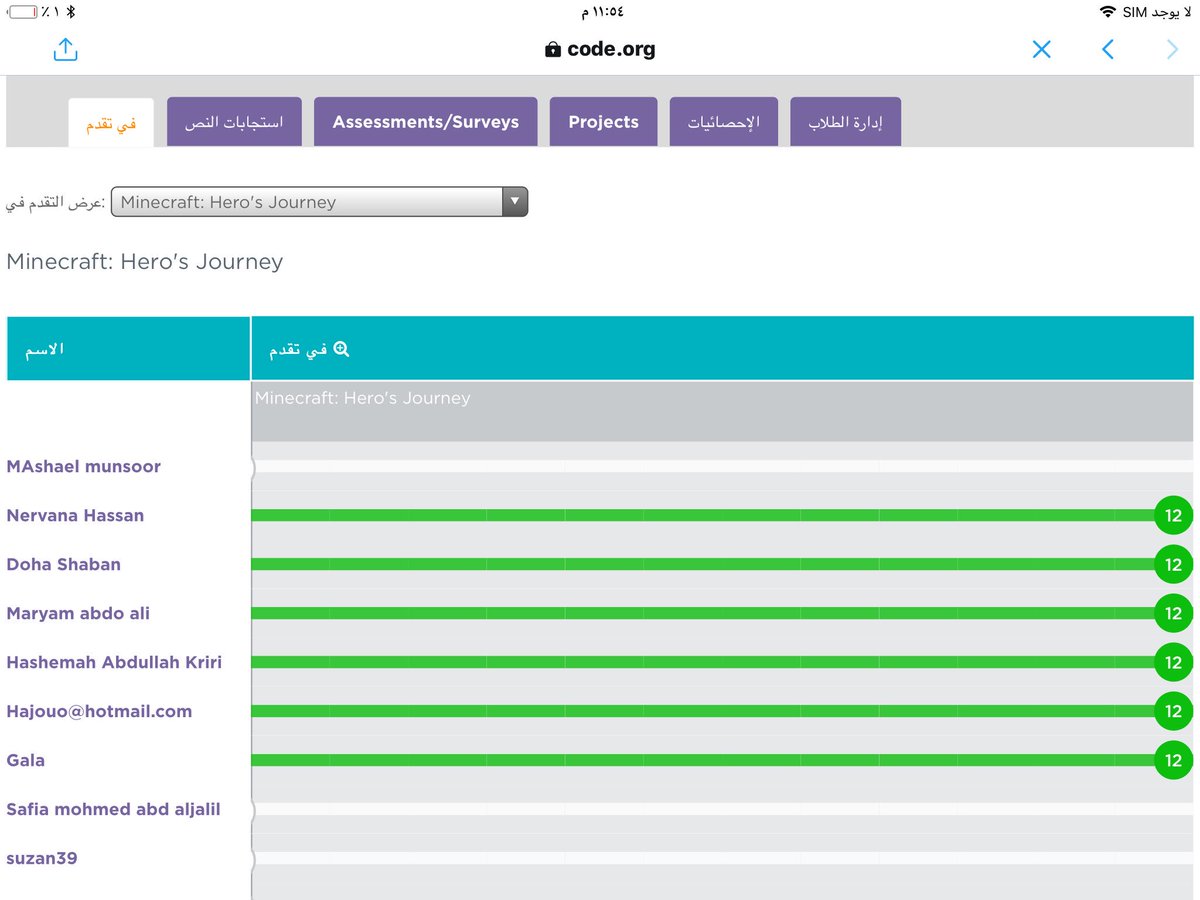
Task: Open student Gala
Action: point(26,760)
